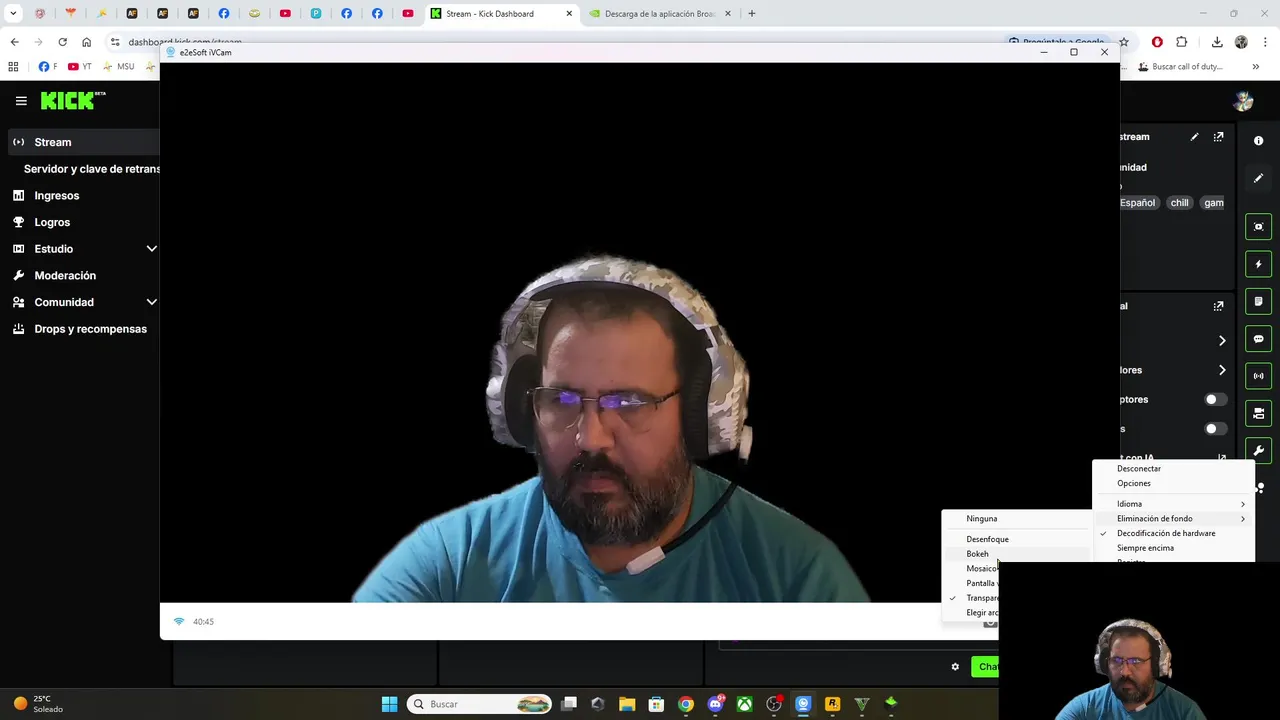Image resolution: width=1280 pixels, height=720 pixels.
Task: Open the top arrow row in dashboard panel
Action: coord(1221,341)
